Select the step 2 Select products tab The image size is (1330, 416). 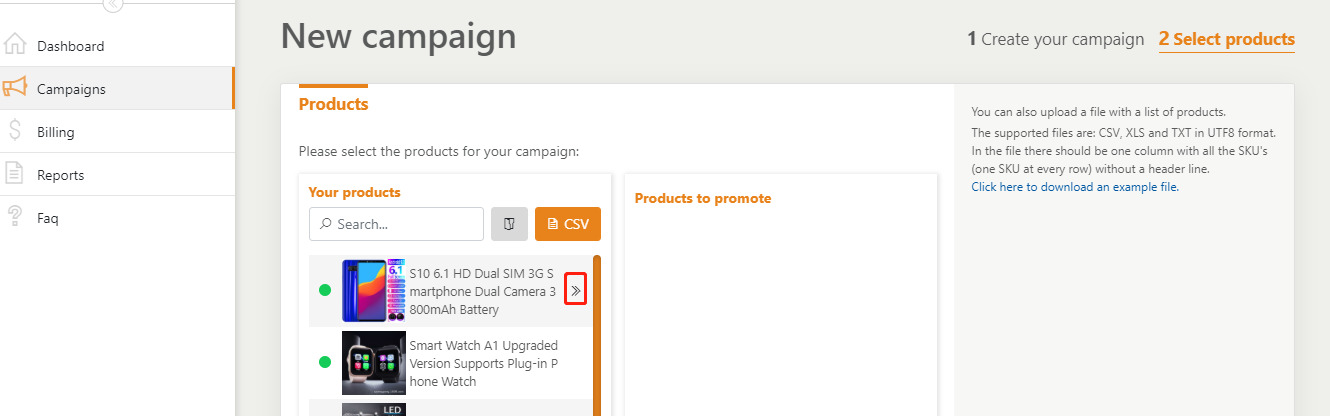1226,39
